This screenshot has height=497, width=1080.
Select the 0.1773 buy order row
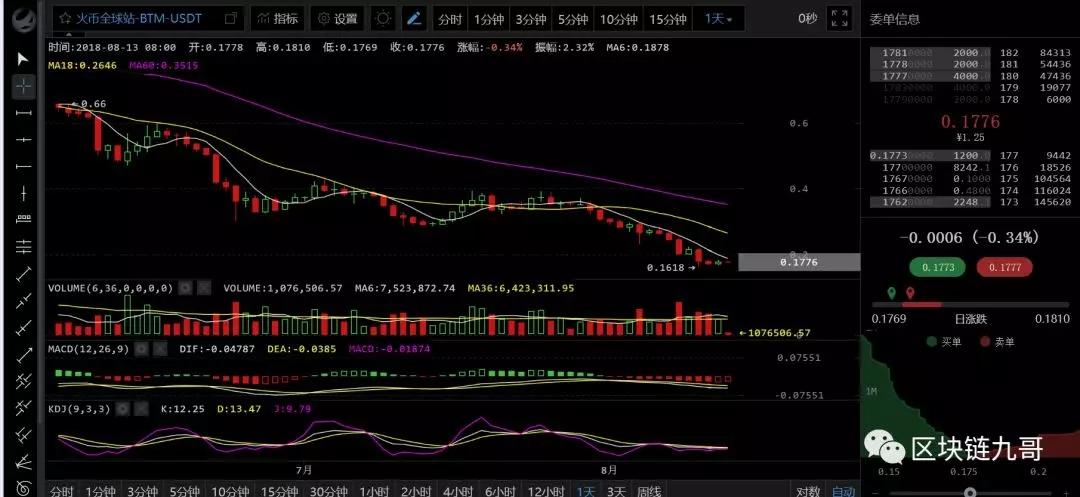[970, 156]
